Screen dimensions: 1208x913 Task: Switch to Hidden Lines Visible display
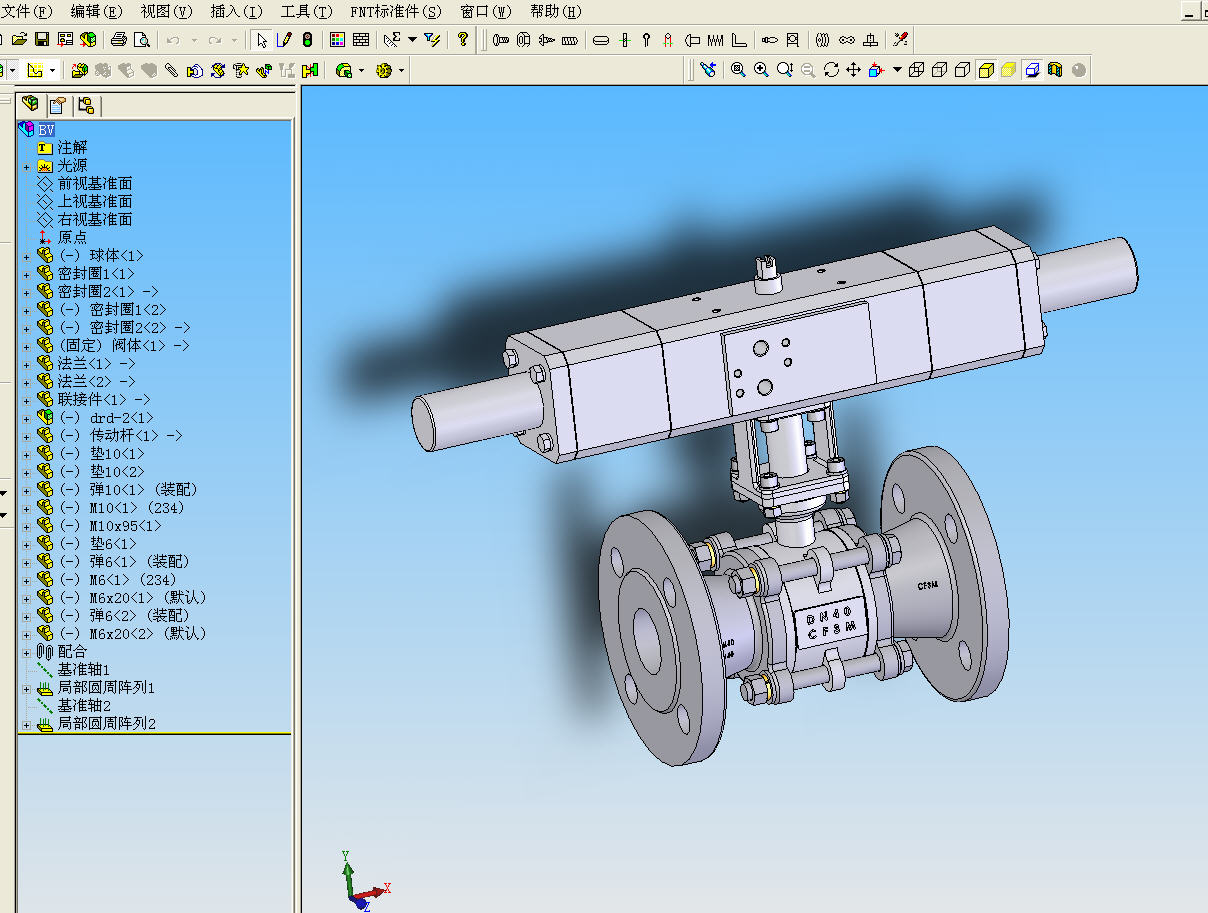pyautogui.click(x=939, y=70)
